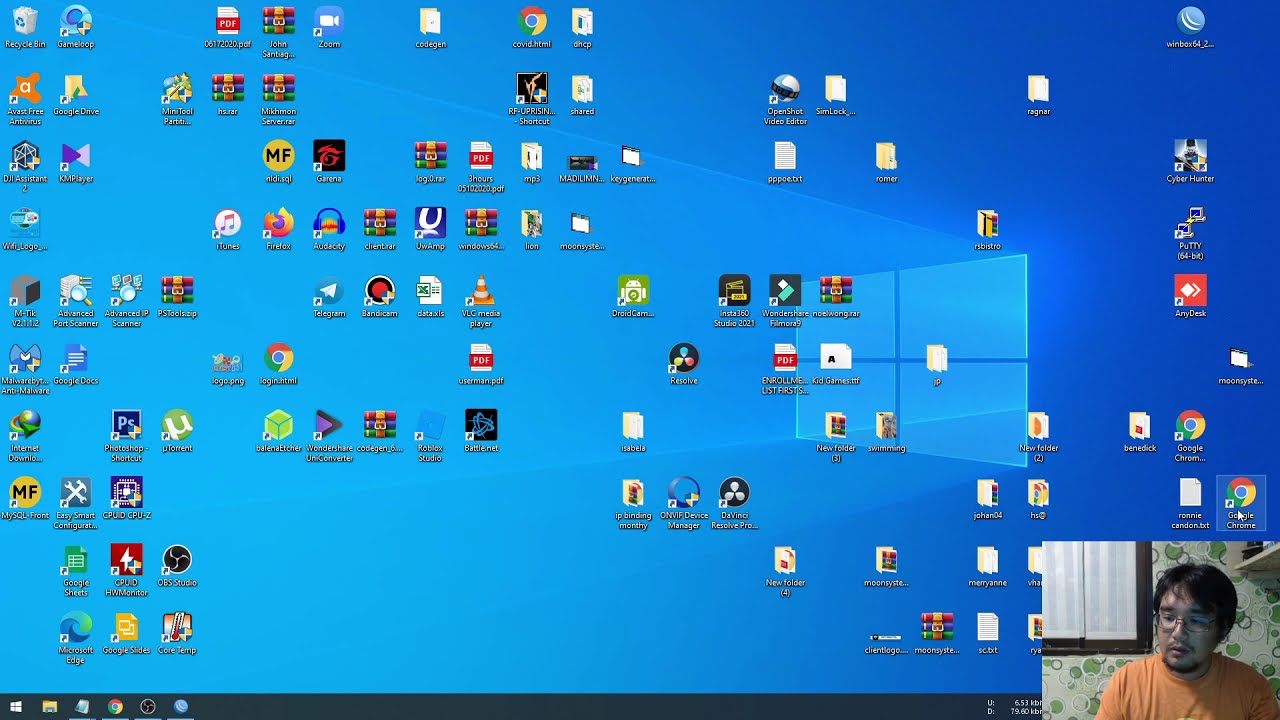Image resolution: width=1280 pixels, height=720 pixels.
Task: Open File Explorer from taskbar
Action: coord(49,707)
